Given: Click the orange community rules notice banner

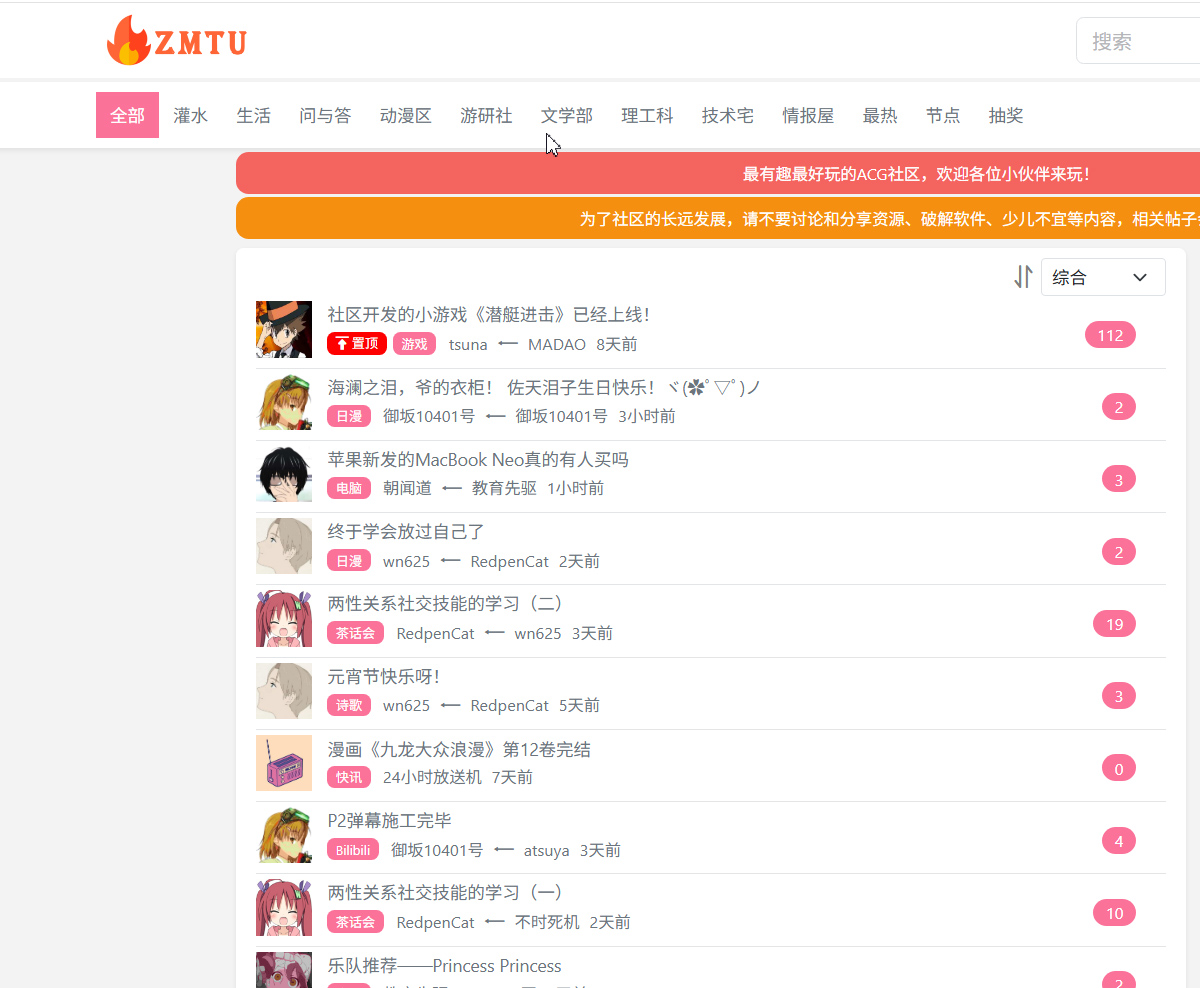Looking at the screenshot, I should tap(718, 218).
